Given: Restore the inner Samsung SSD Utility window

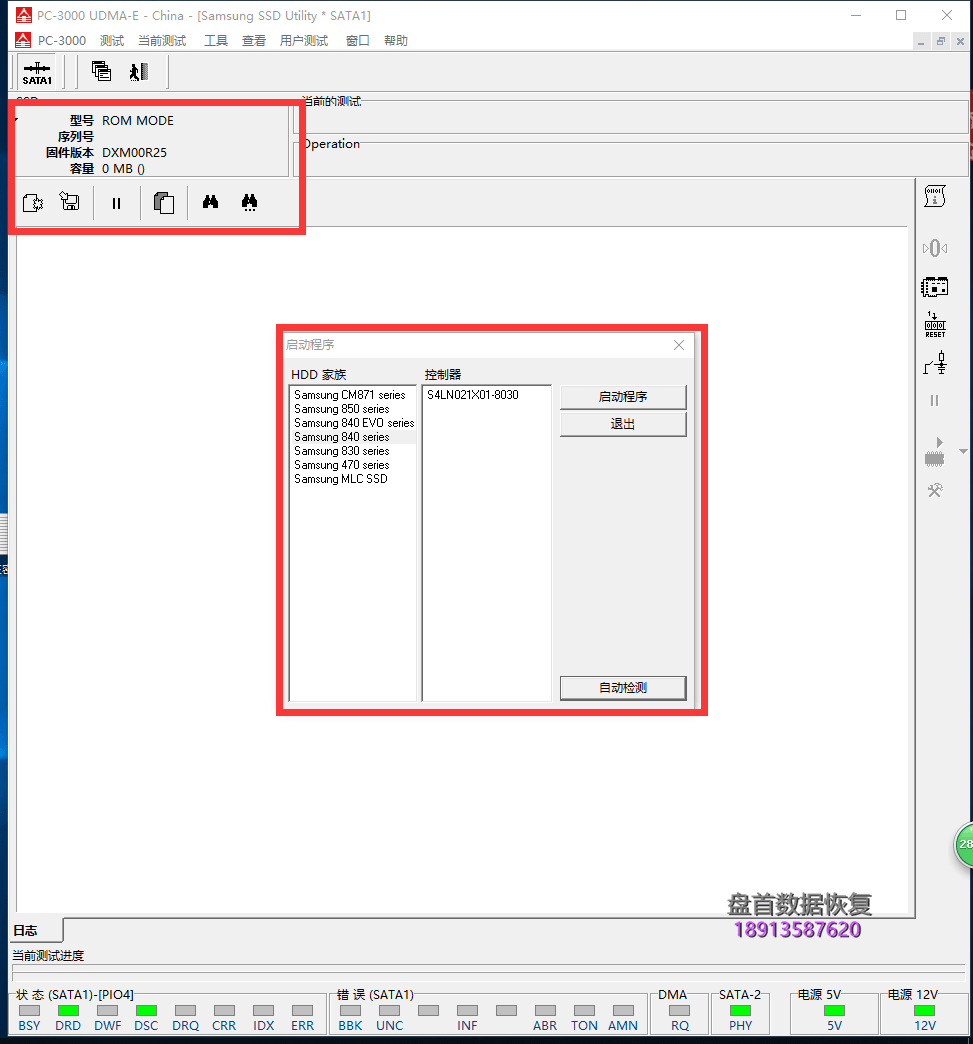Looking at the screenshot, I should (940, 41).
